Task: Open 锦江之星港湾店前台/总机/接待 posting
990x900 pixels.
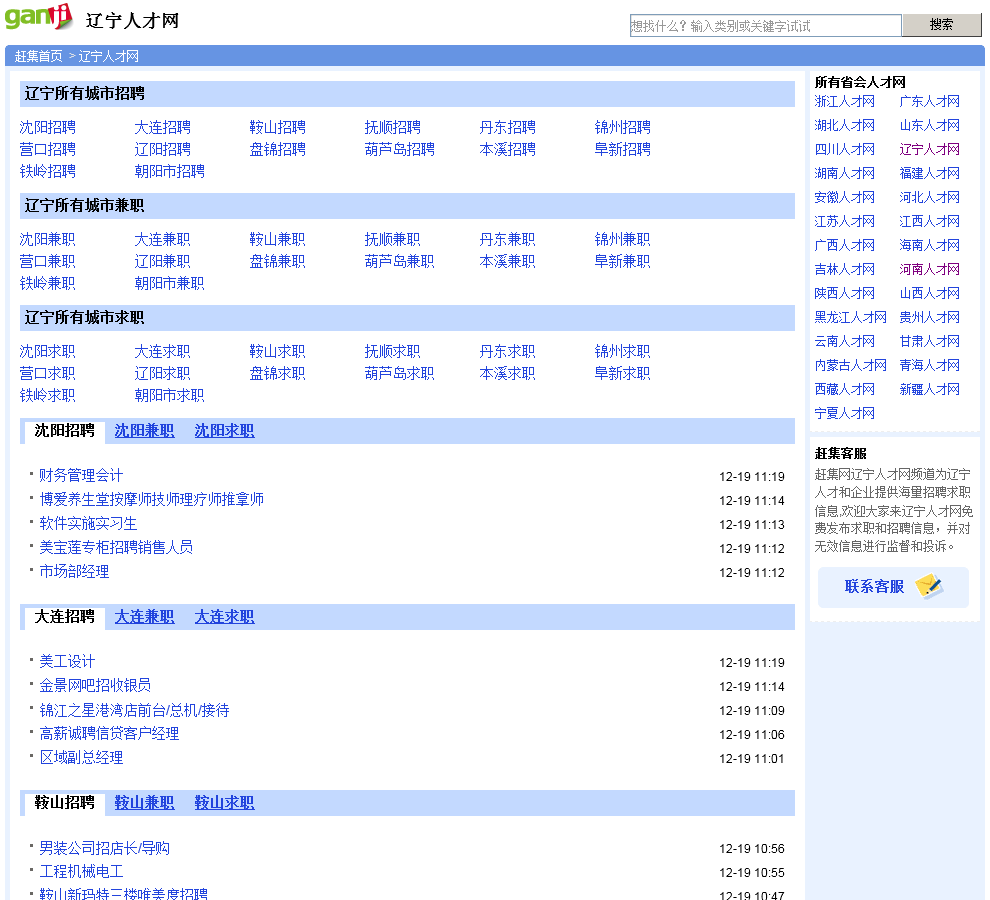Action: (x=134, y=711)
